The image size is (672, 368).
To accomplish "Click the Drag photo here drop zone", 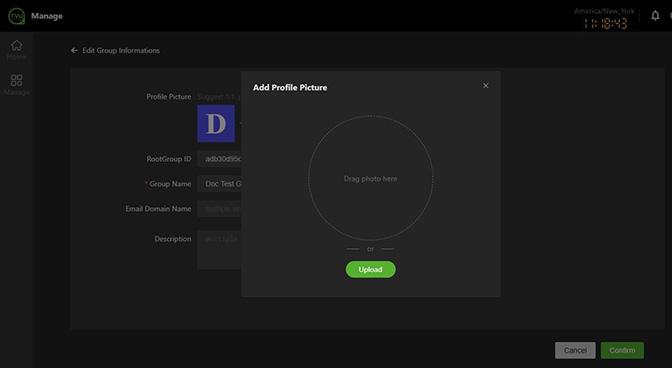I will pos(370,178).
